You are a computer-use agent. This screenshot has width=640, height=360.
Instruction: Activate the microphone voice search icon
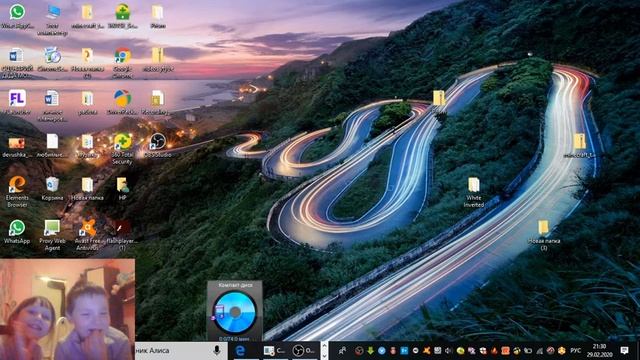pos(217,350)
